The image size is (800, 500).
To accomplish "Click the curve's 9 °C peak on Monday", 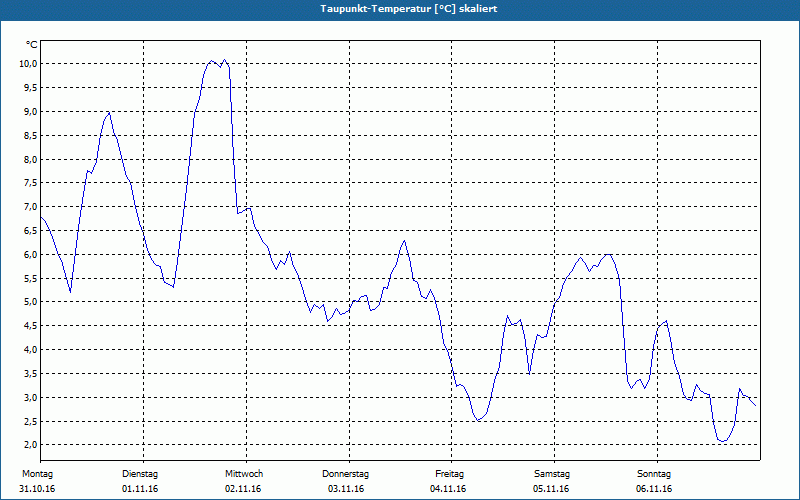I will (x=109, y=112).
